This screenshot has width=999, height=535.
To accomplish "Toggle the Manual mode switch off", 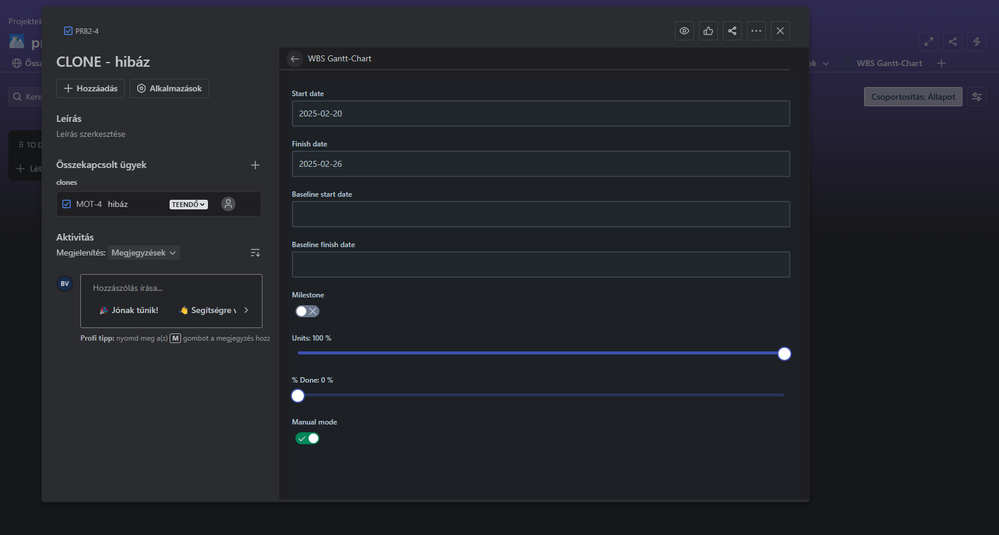I will click(307, 438).
